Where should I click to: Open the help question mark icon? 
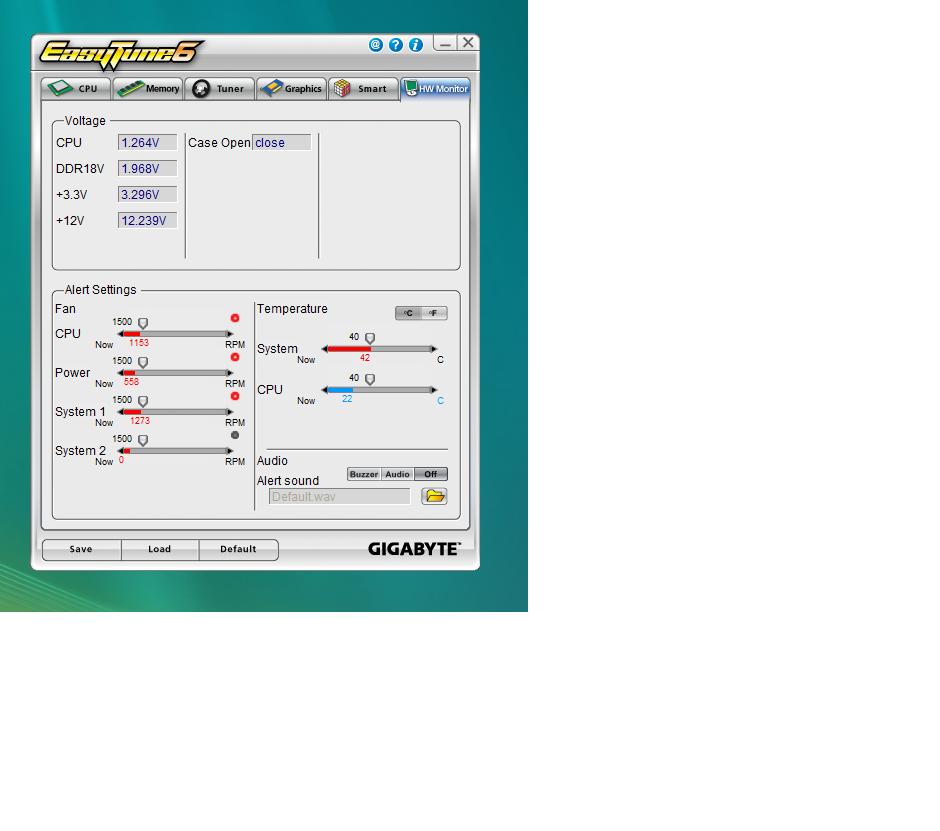click(396, 45)
